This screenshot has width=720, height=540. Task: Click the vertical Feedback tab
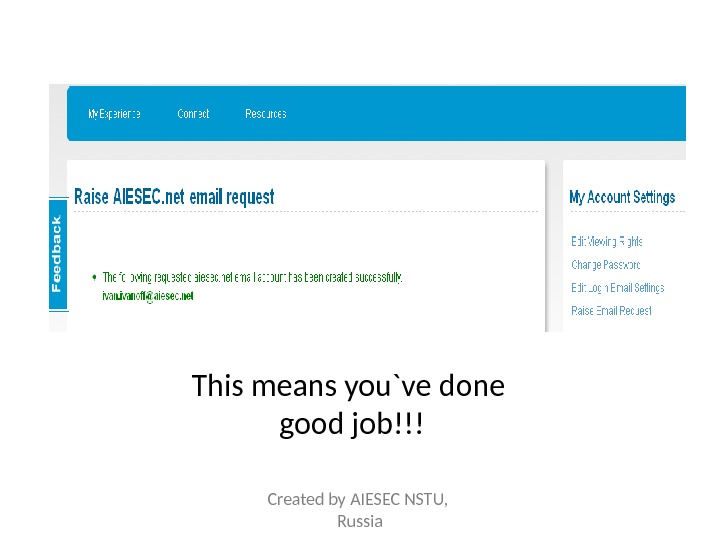pos(58,254)
